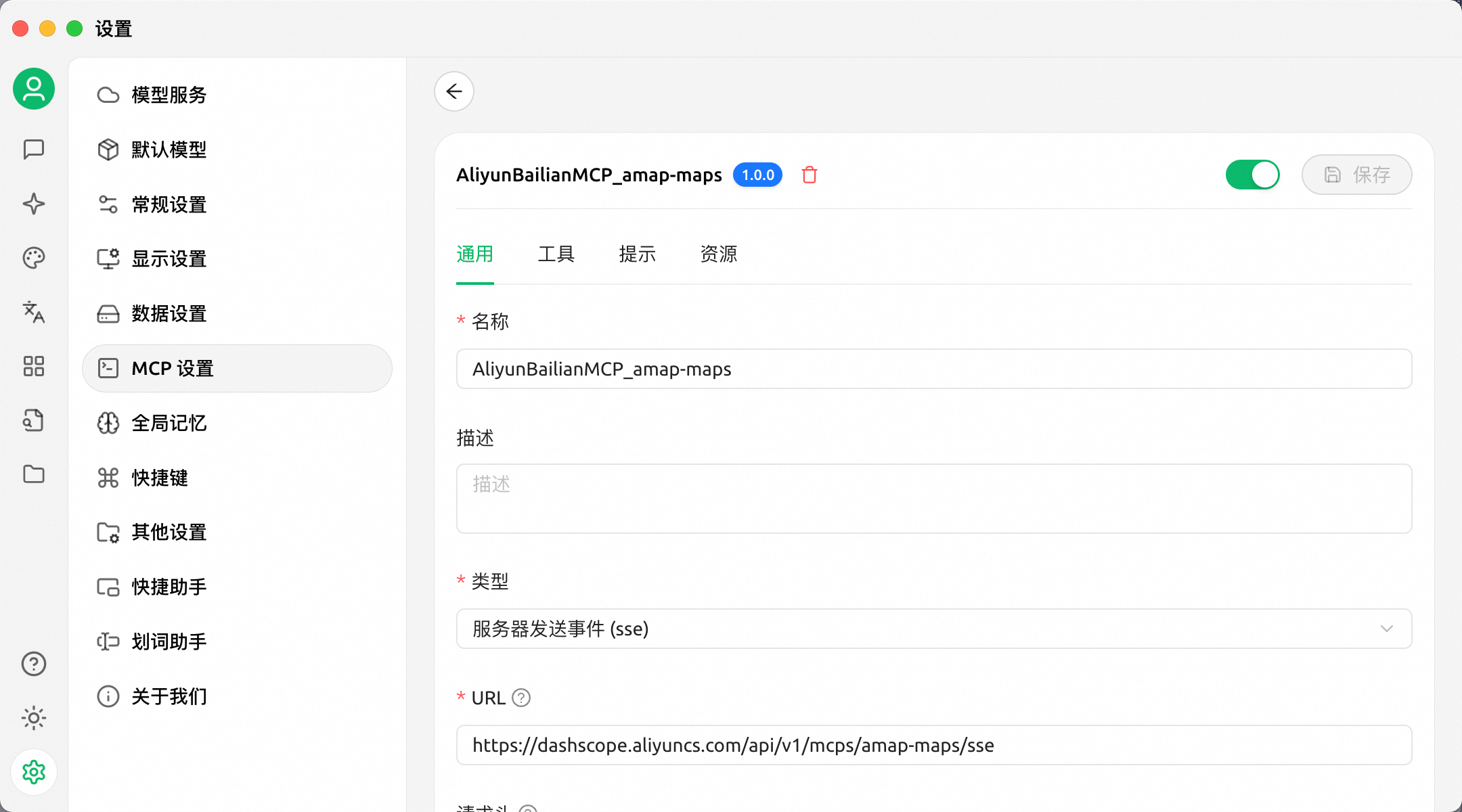This screenshot has width=1462, height=812.
Task: Delete server with red trash icon
Action: click(x=810, y=175)
